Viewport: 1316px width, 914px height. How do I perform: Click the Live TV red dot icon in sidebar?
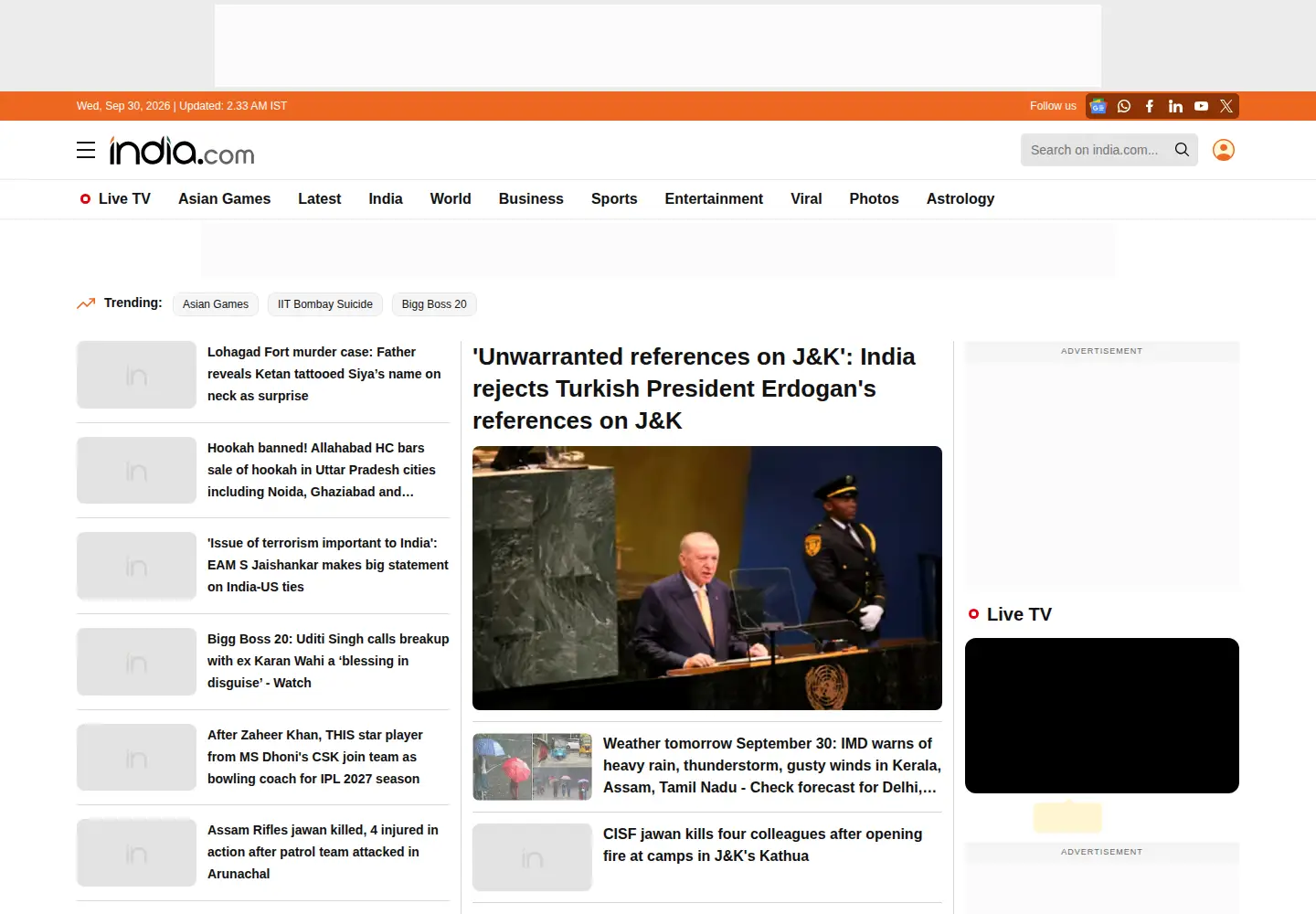(974, 614)
